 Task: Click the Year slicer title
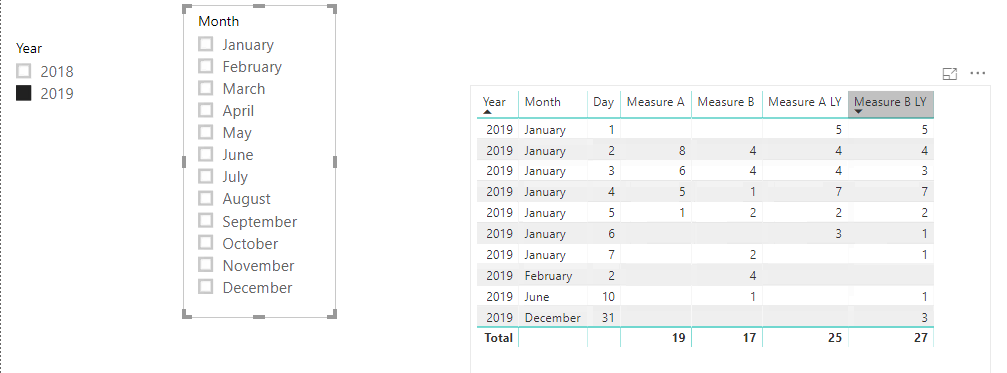coord(29,48)
